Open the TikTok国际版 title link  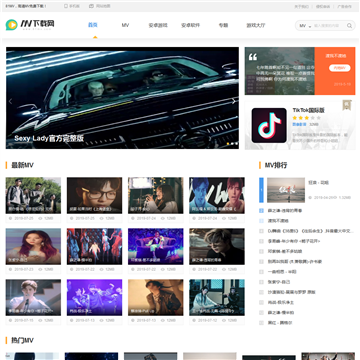[x=308, y=110]
